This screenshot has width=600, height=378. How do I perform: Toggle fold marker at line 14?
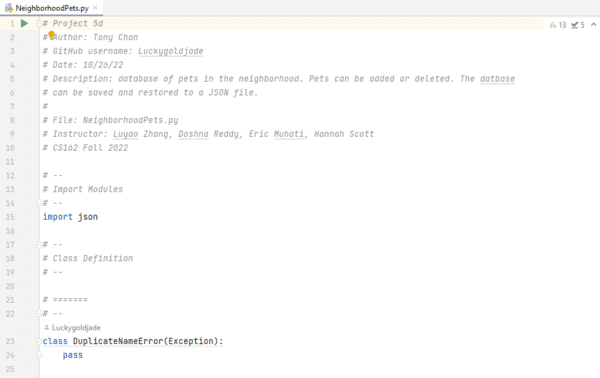click(x=39, y=203)
